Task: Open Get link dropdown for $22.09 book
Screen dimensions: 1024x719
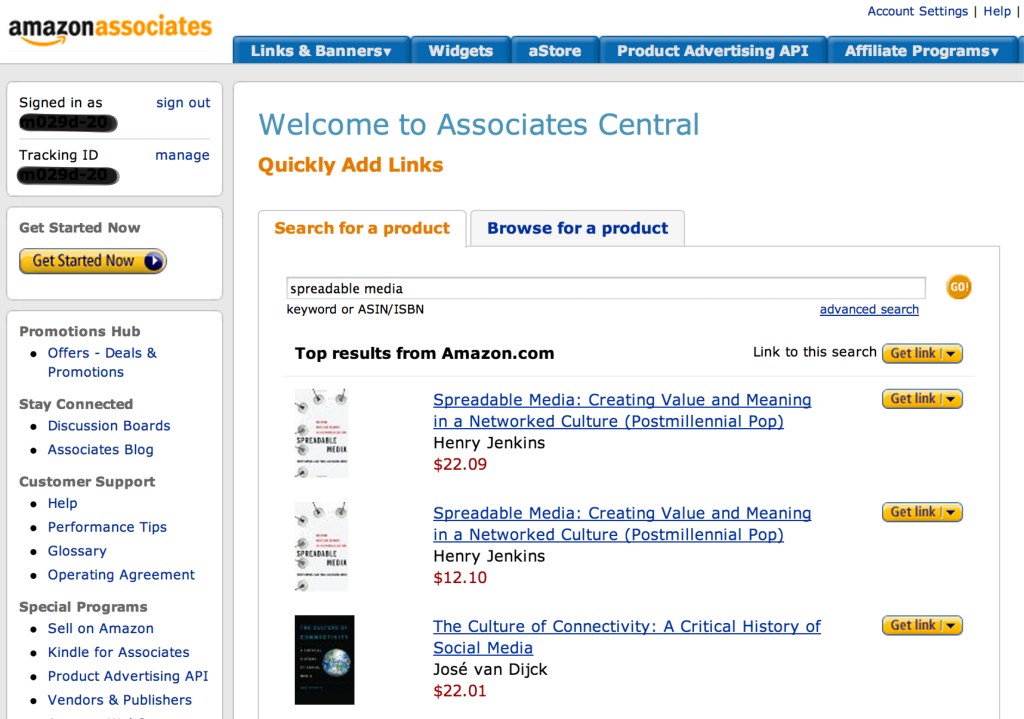Action: point(922,399)
